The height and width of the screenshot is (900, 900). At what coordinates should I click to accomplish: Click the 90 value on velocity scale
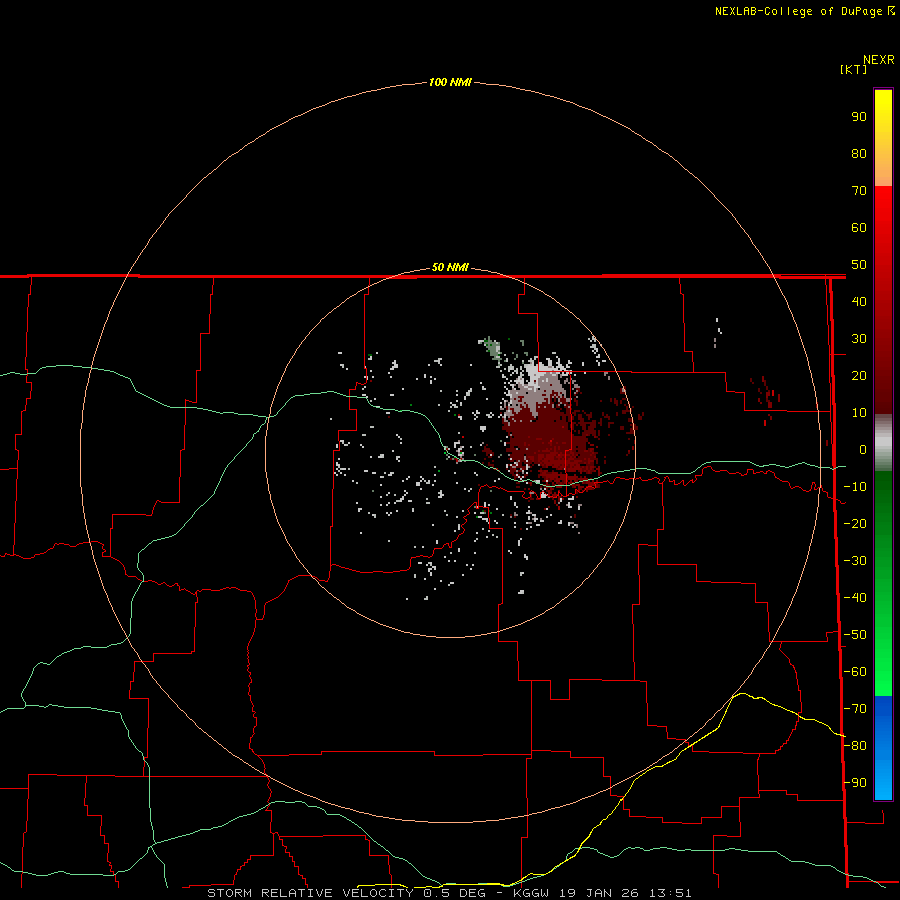(x=859, y=117)
